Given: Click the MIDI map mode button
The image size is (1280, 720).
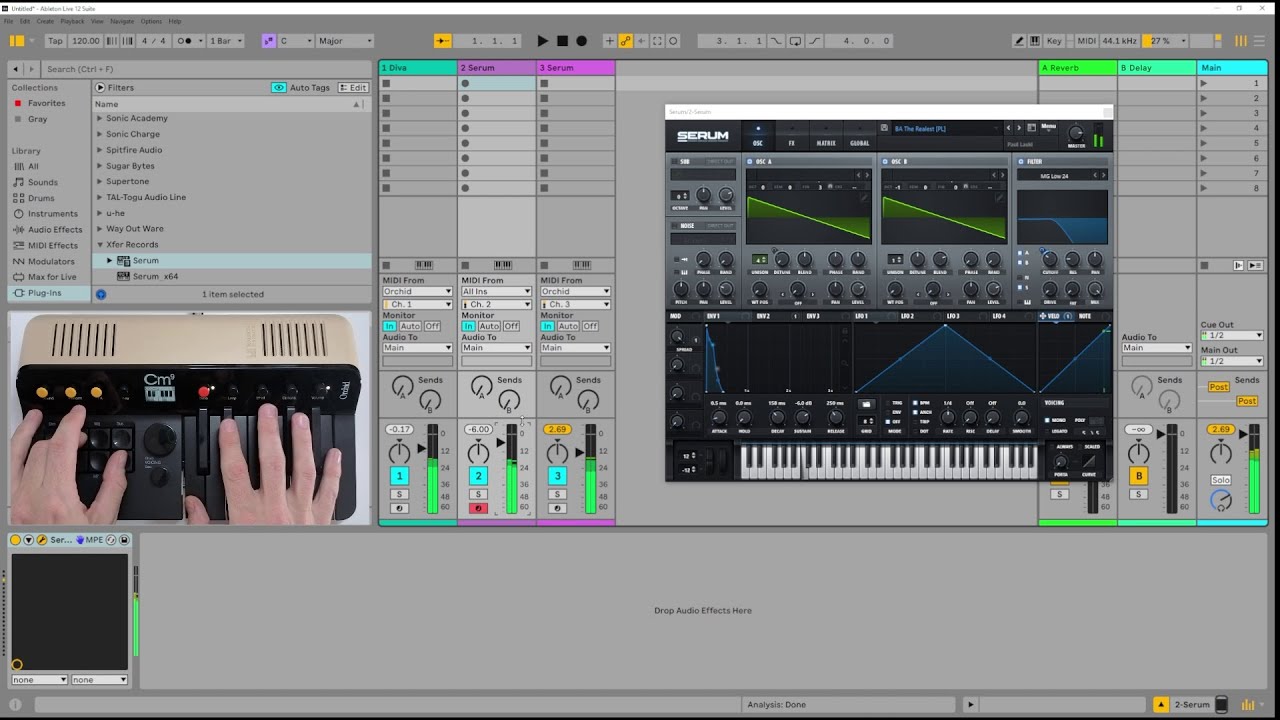Looking at the screenshot, I should tap(1086, 41).
